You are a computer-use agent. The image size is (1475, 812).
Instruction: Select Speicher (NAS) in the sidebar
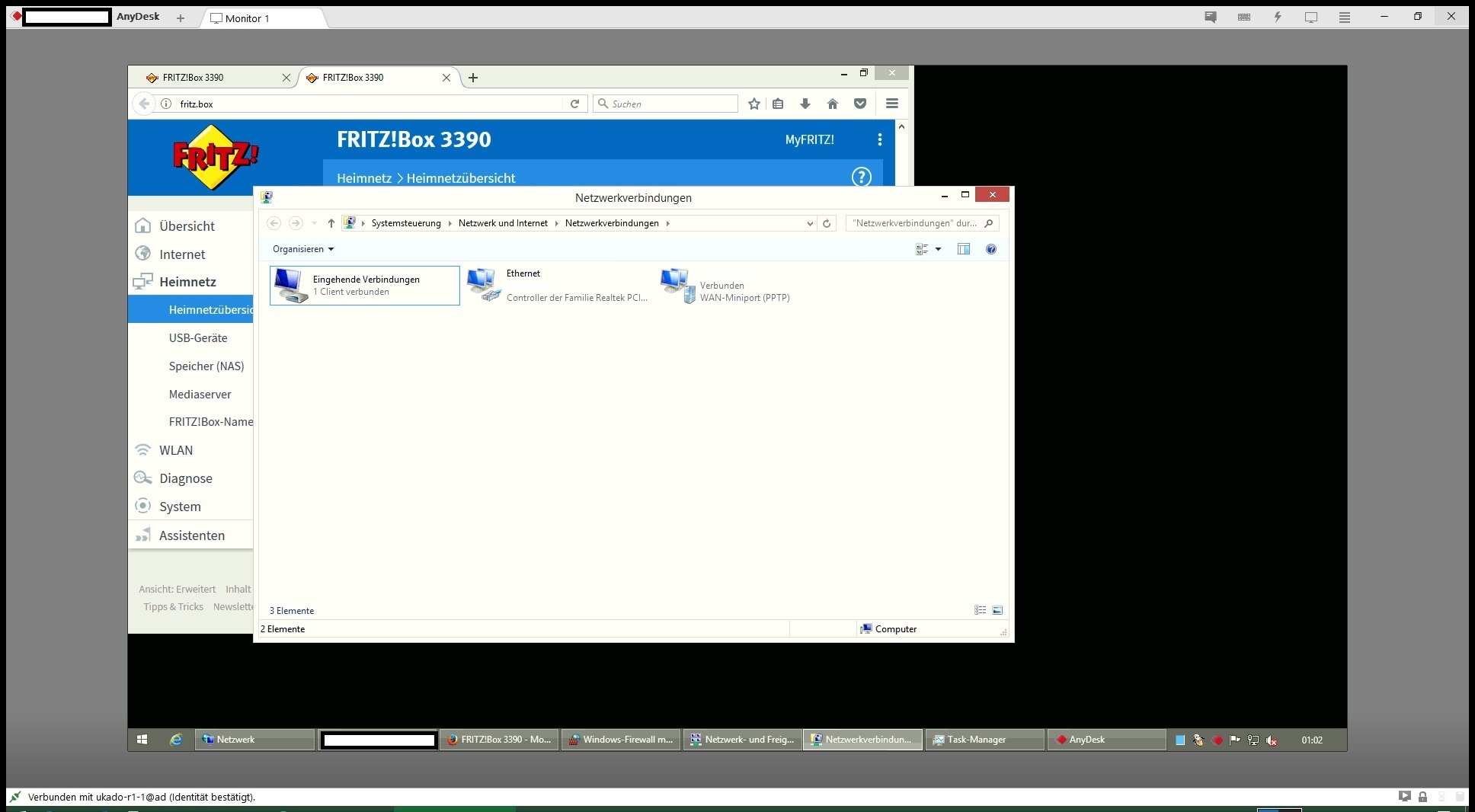point(206,366)
